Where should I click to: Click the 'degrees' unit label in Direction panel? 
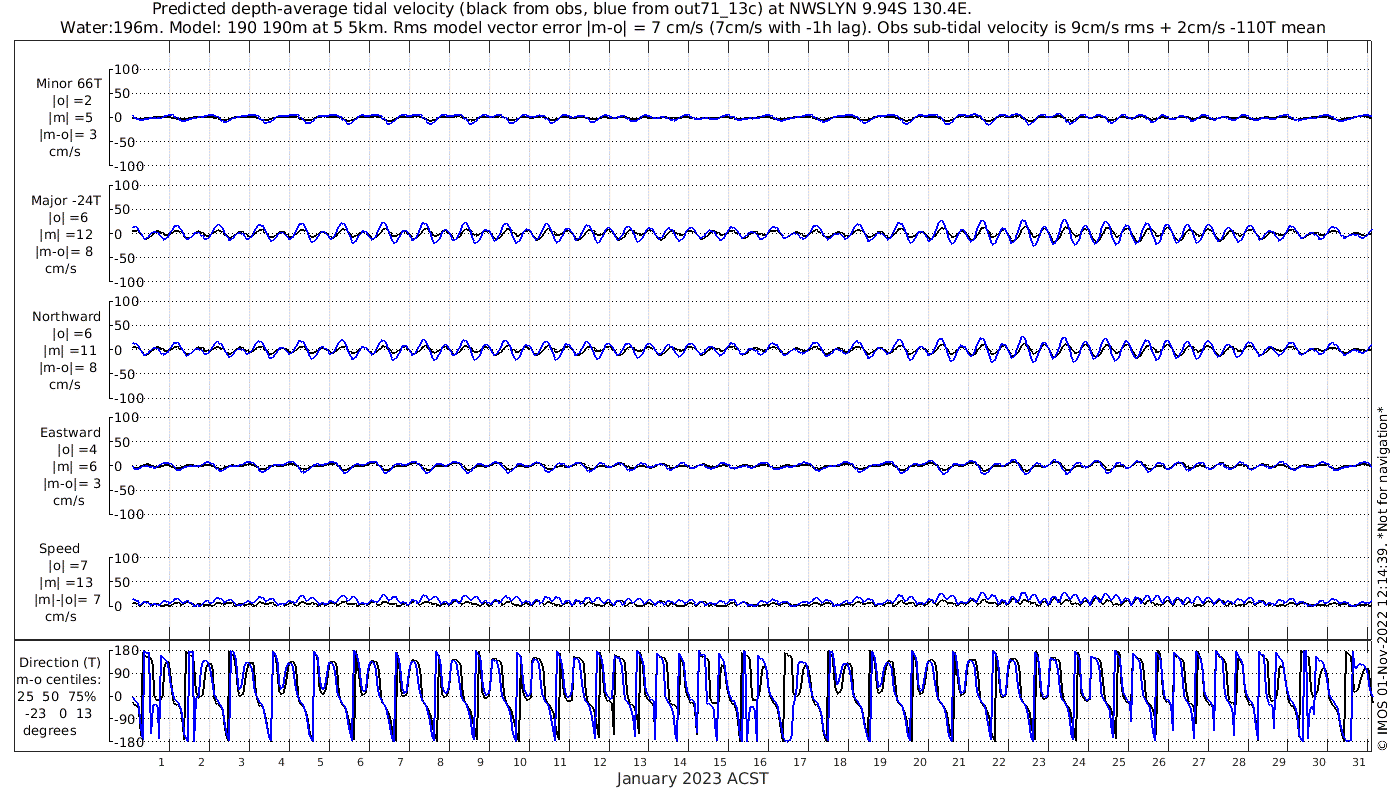[x=50, y=730]
